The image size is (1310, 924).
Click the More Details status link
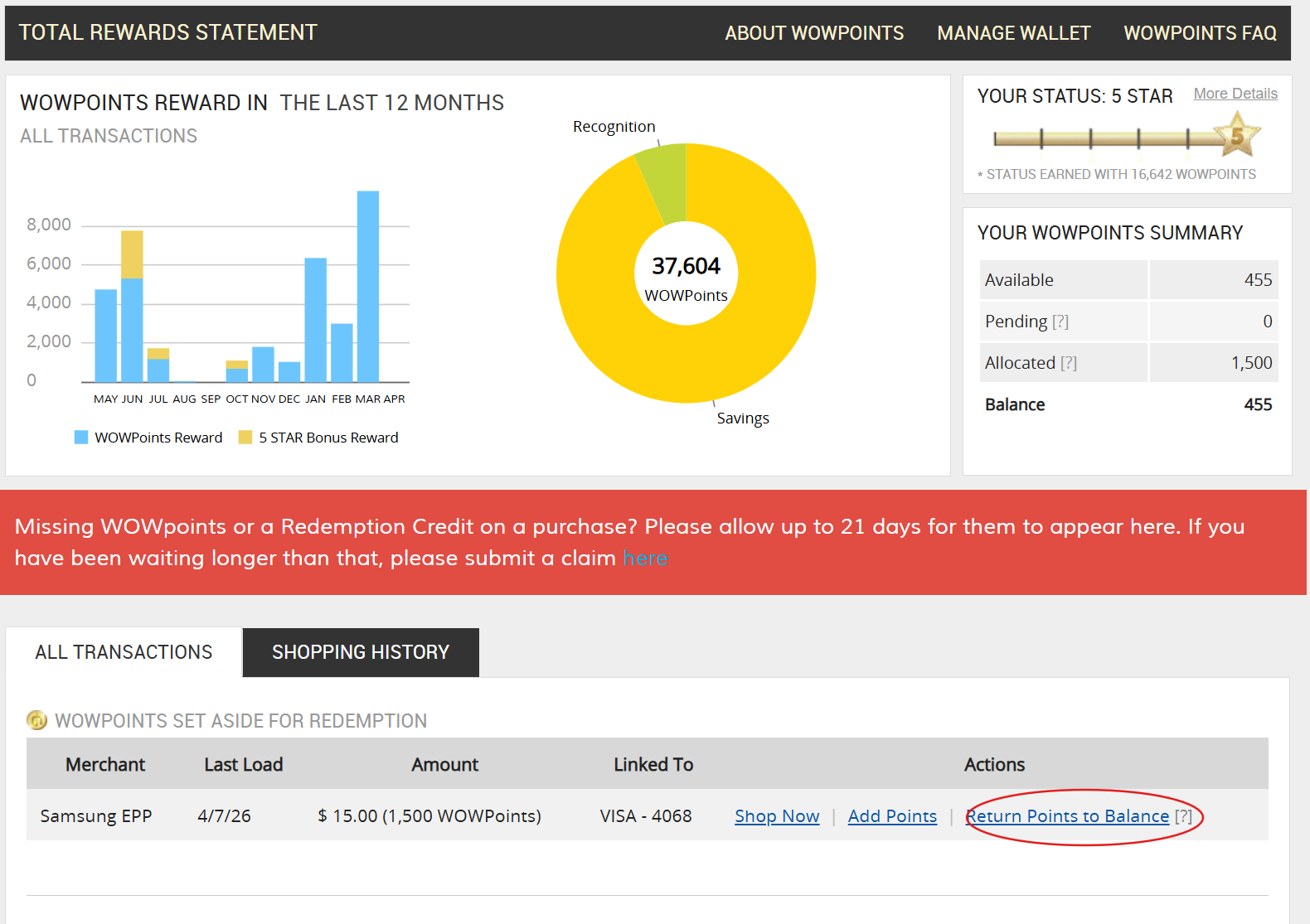point(1235,94)
